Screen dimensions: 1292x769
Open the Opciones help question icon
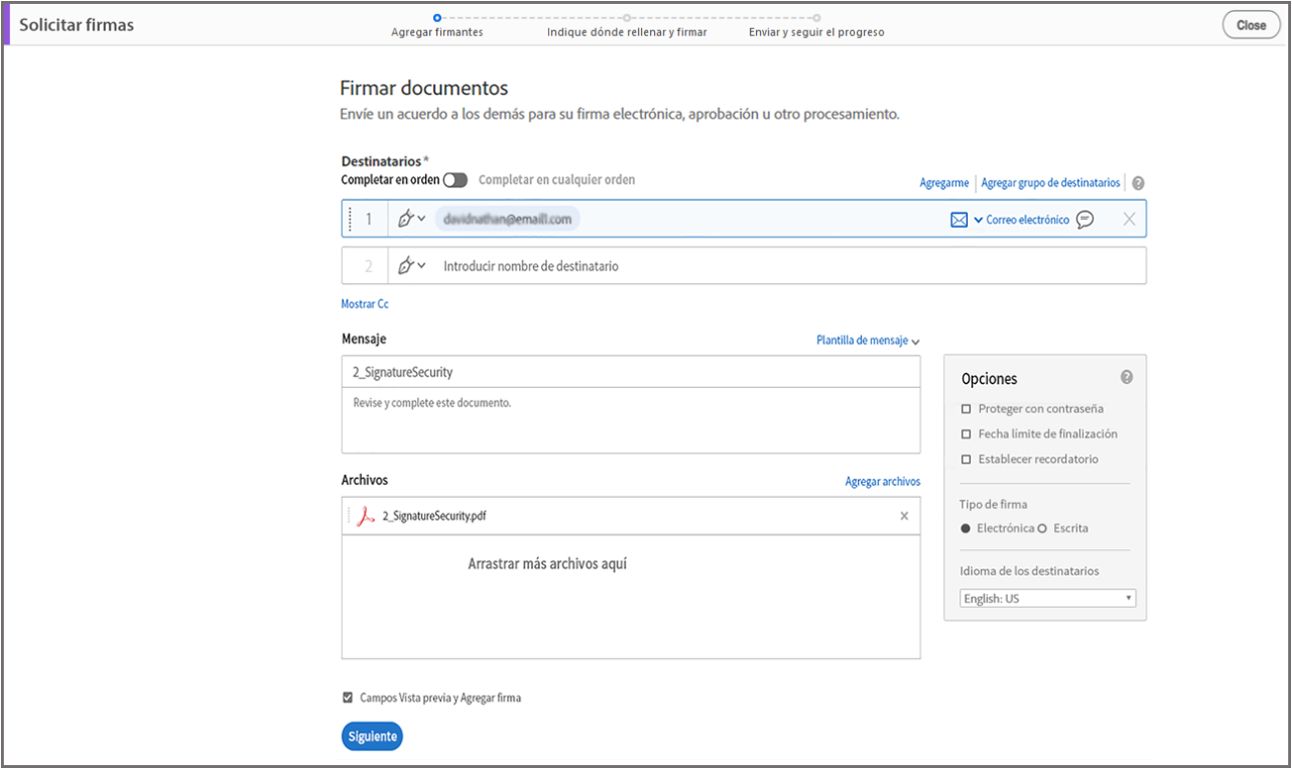click(1126, 377)
